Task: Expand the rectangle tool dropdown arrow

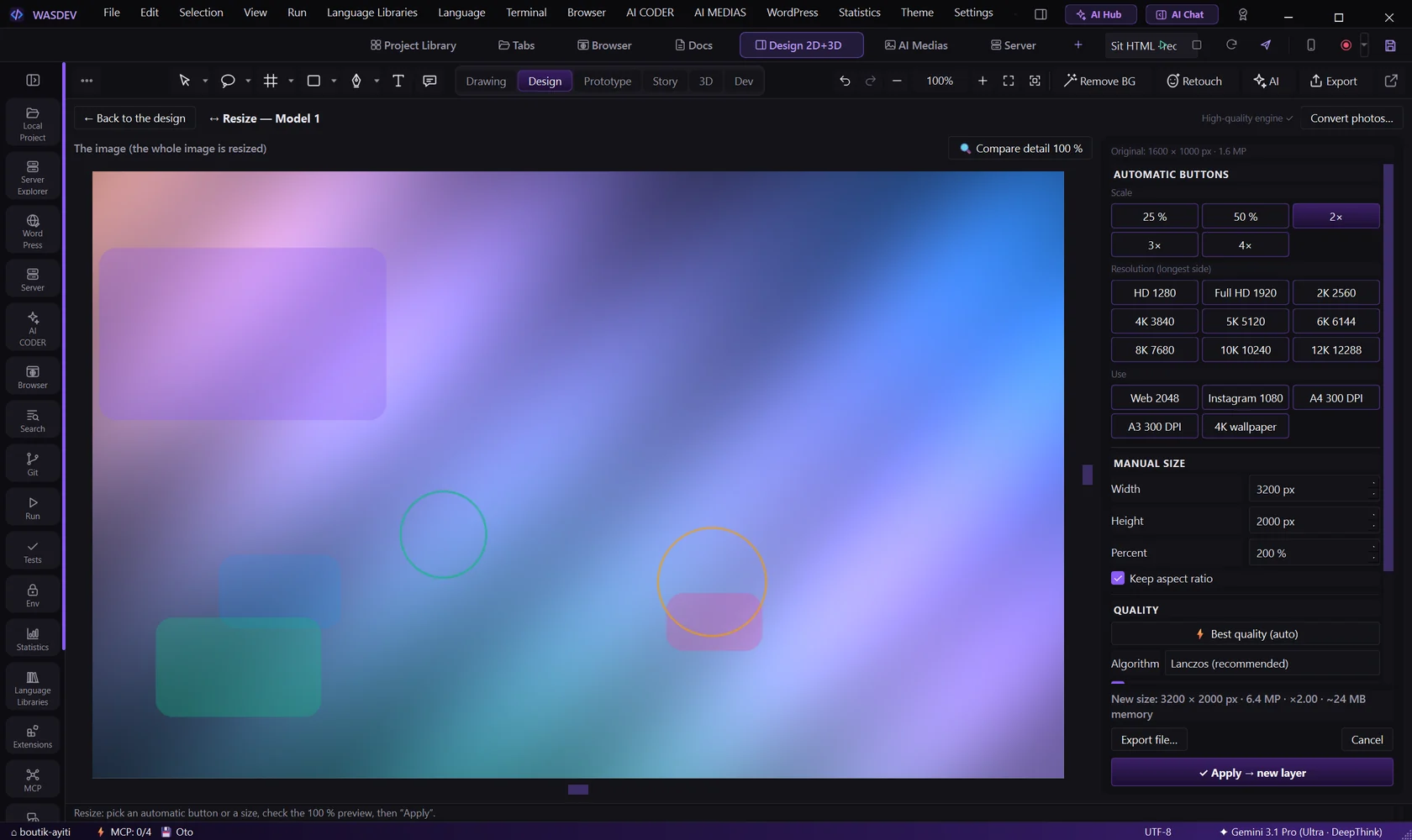Action: (334, 81)
